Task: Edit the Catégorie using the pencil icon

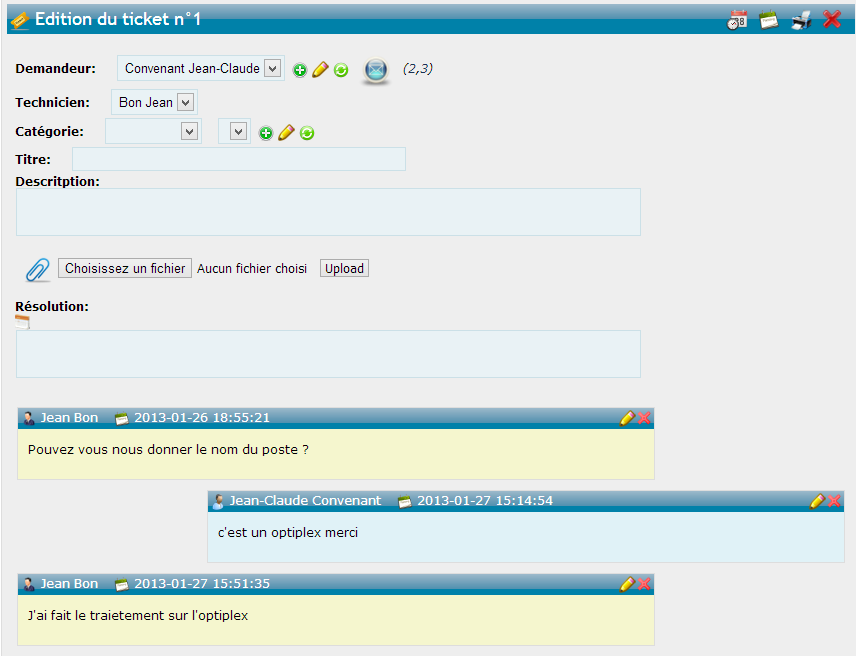Action: (286, 133)
